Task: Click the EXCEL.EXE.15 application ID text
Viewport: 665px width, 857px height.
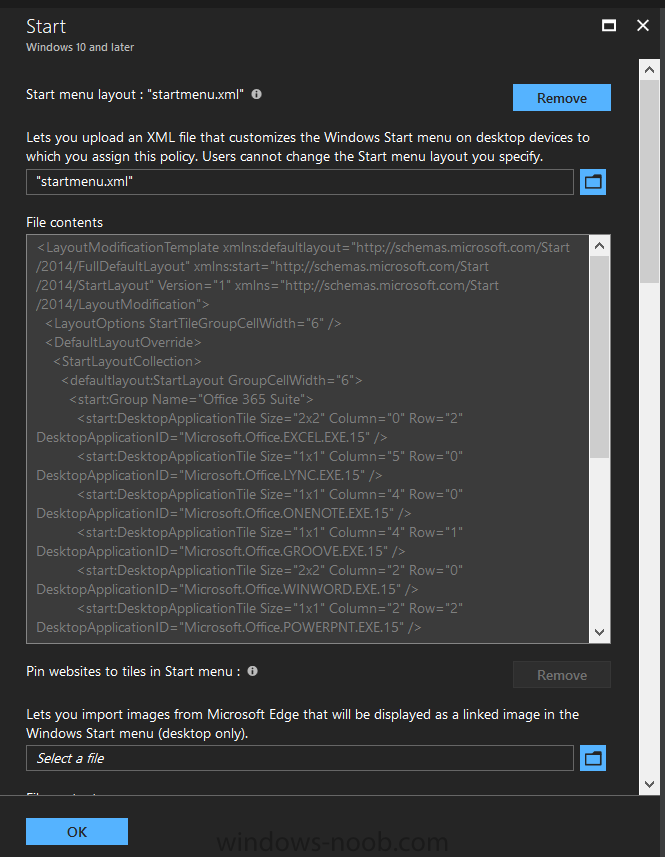Action: click(212, 437)
